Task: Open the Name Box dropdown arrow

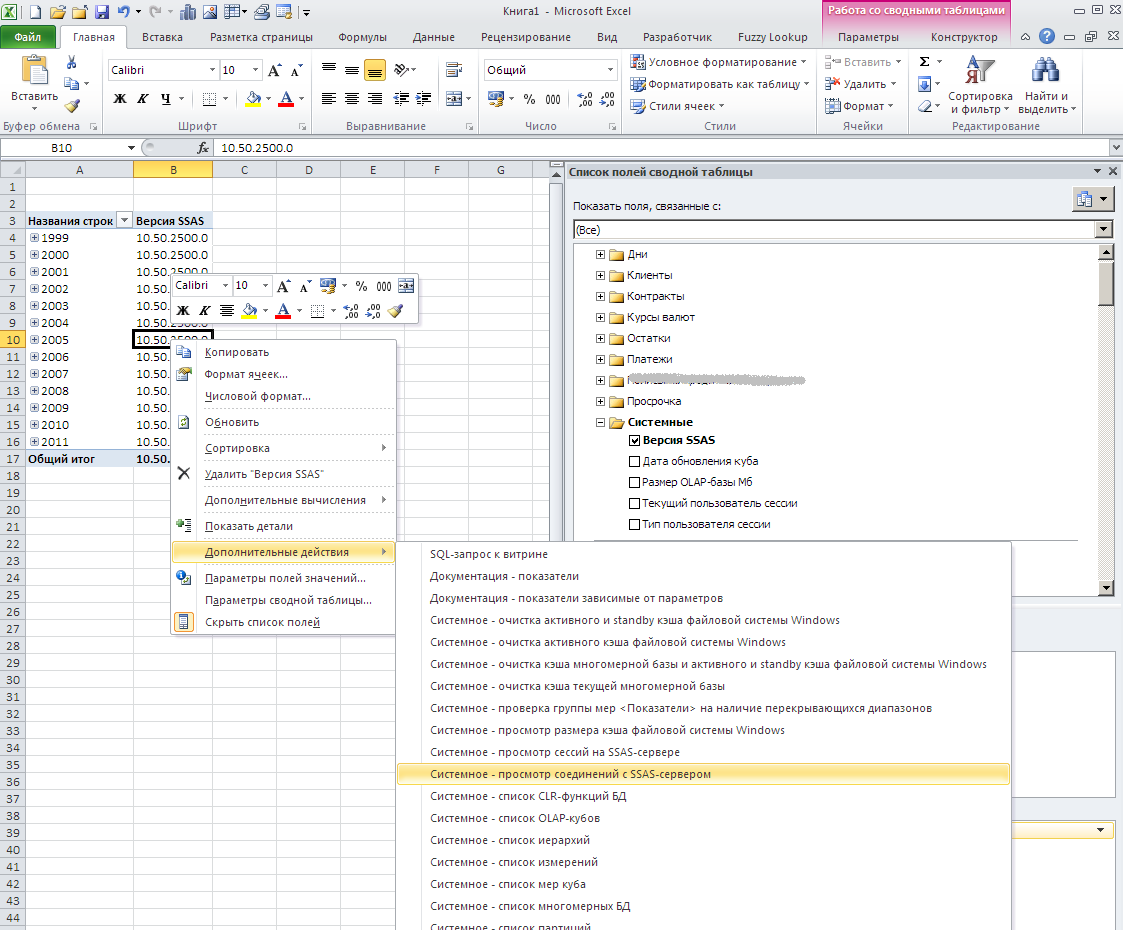Action: (x=131, y=148)
